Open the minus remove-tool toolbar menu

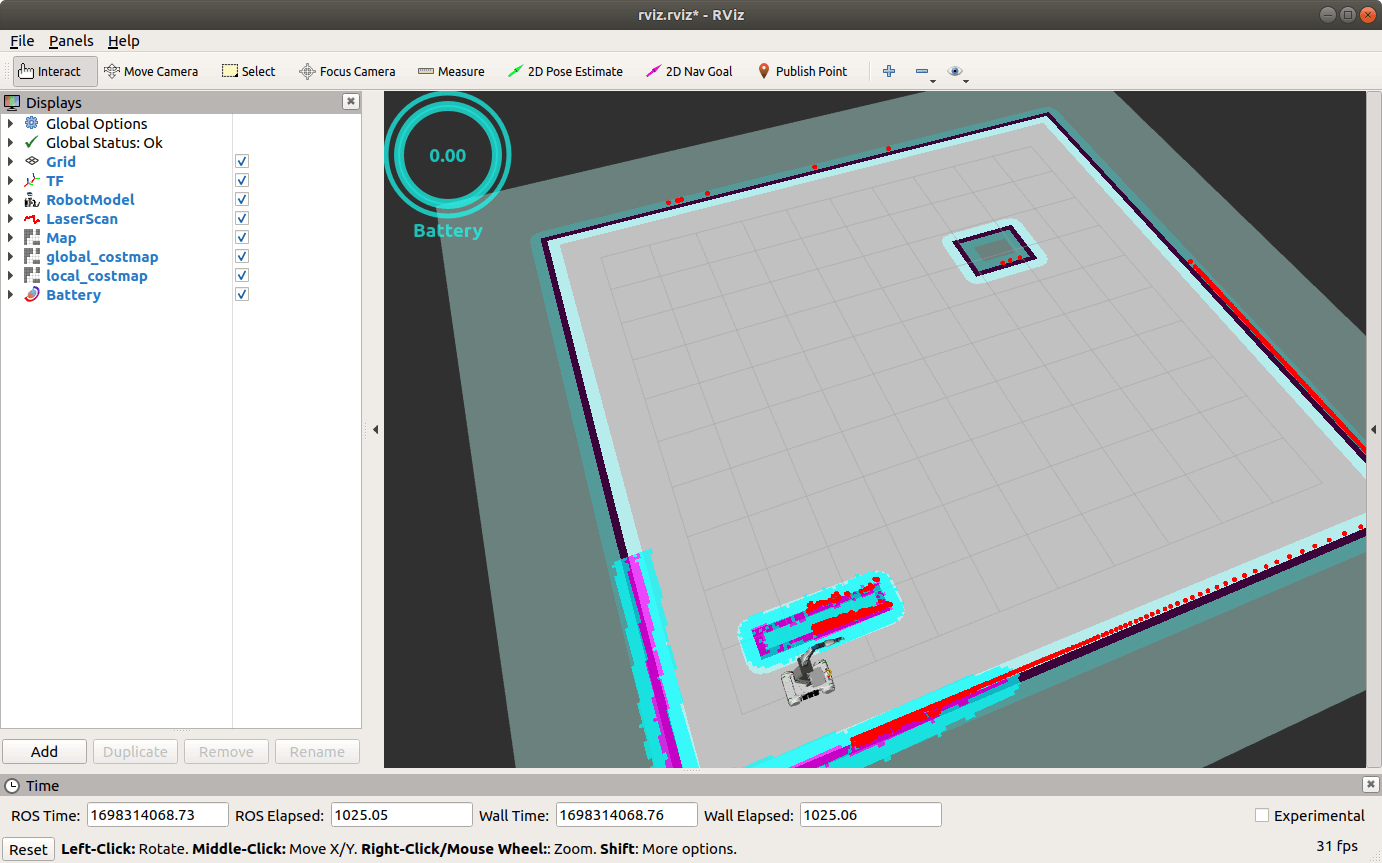pyautogui.click(x=924, y=72)
